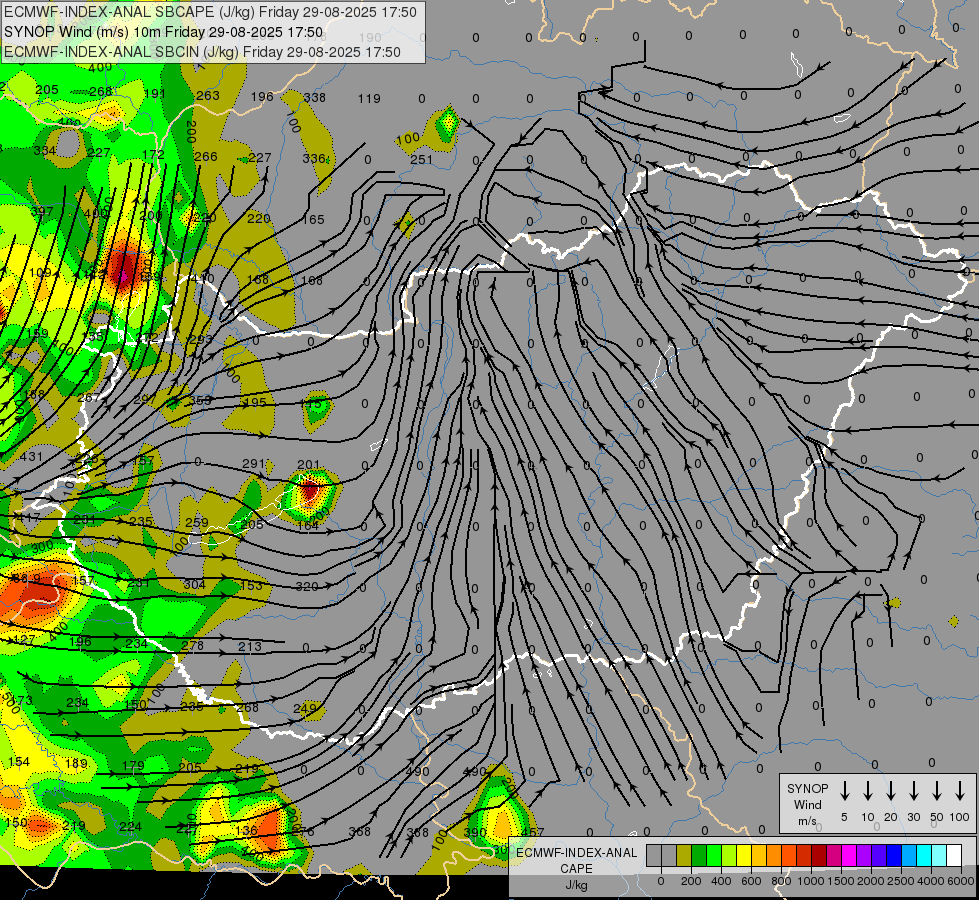Click the 50 m/s wind arrow in legend

pos(937,791)
